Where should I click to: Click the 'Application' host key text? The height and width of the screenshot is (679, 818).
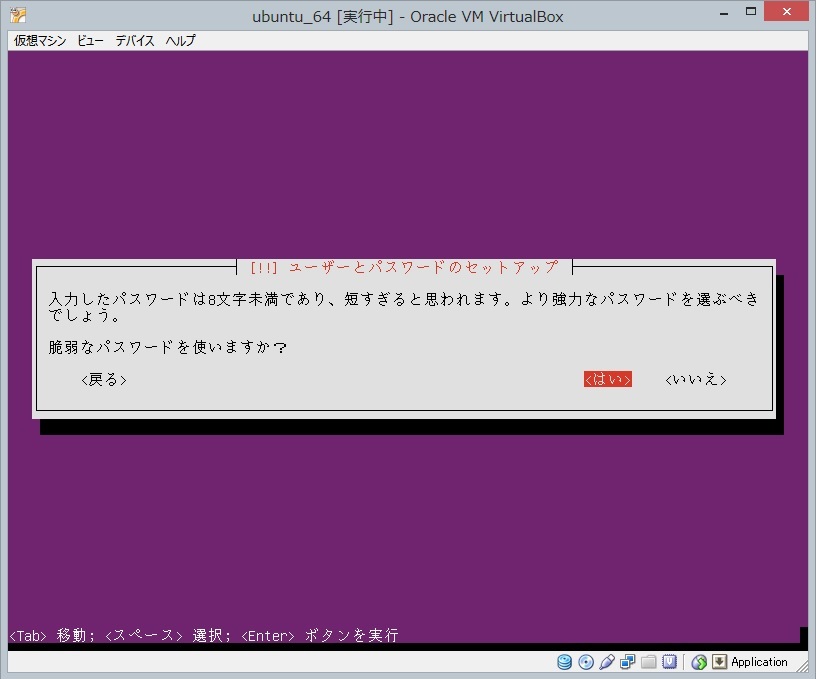click(759, 662)
